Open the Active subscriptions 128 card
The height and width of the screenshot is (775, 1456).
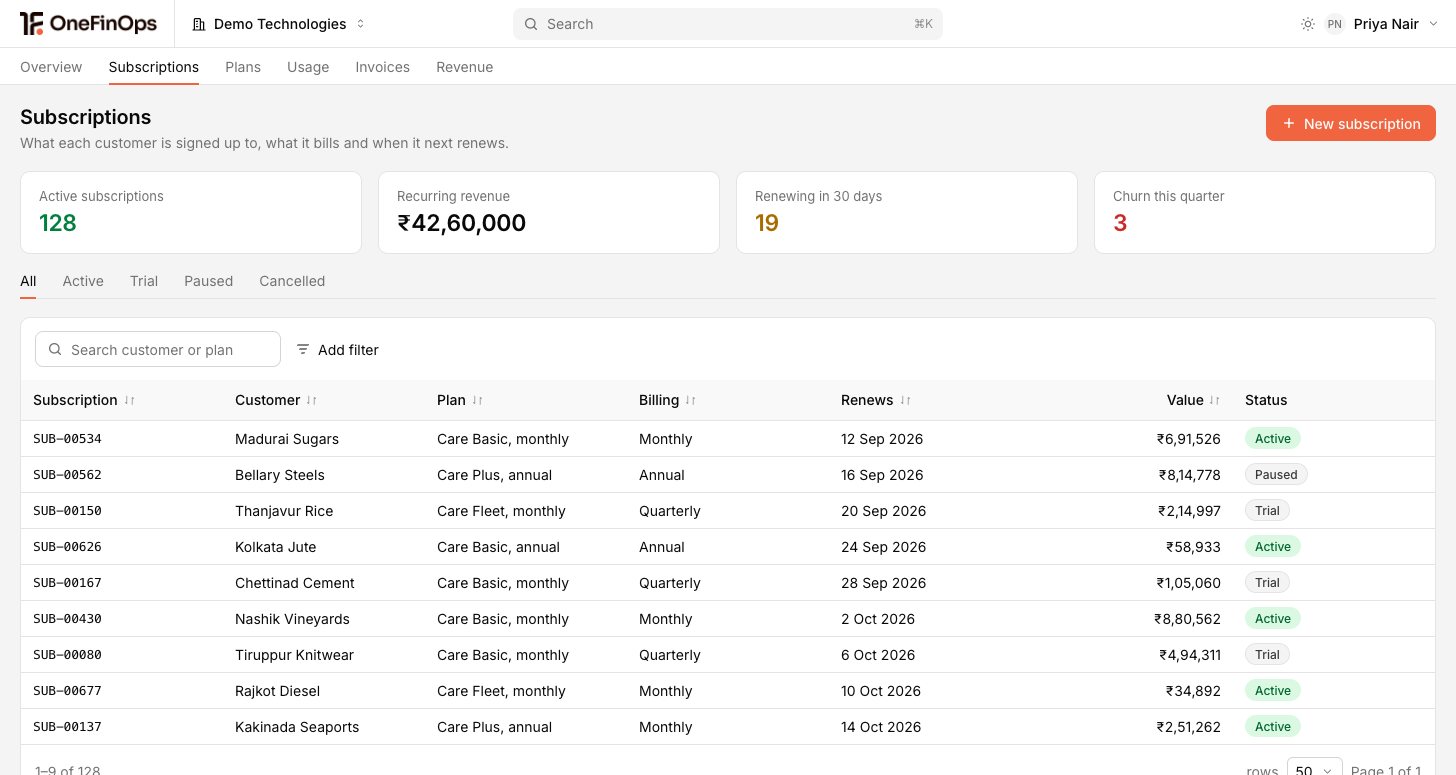(191, 212)
